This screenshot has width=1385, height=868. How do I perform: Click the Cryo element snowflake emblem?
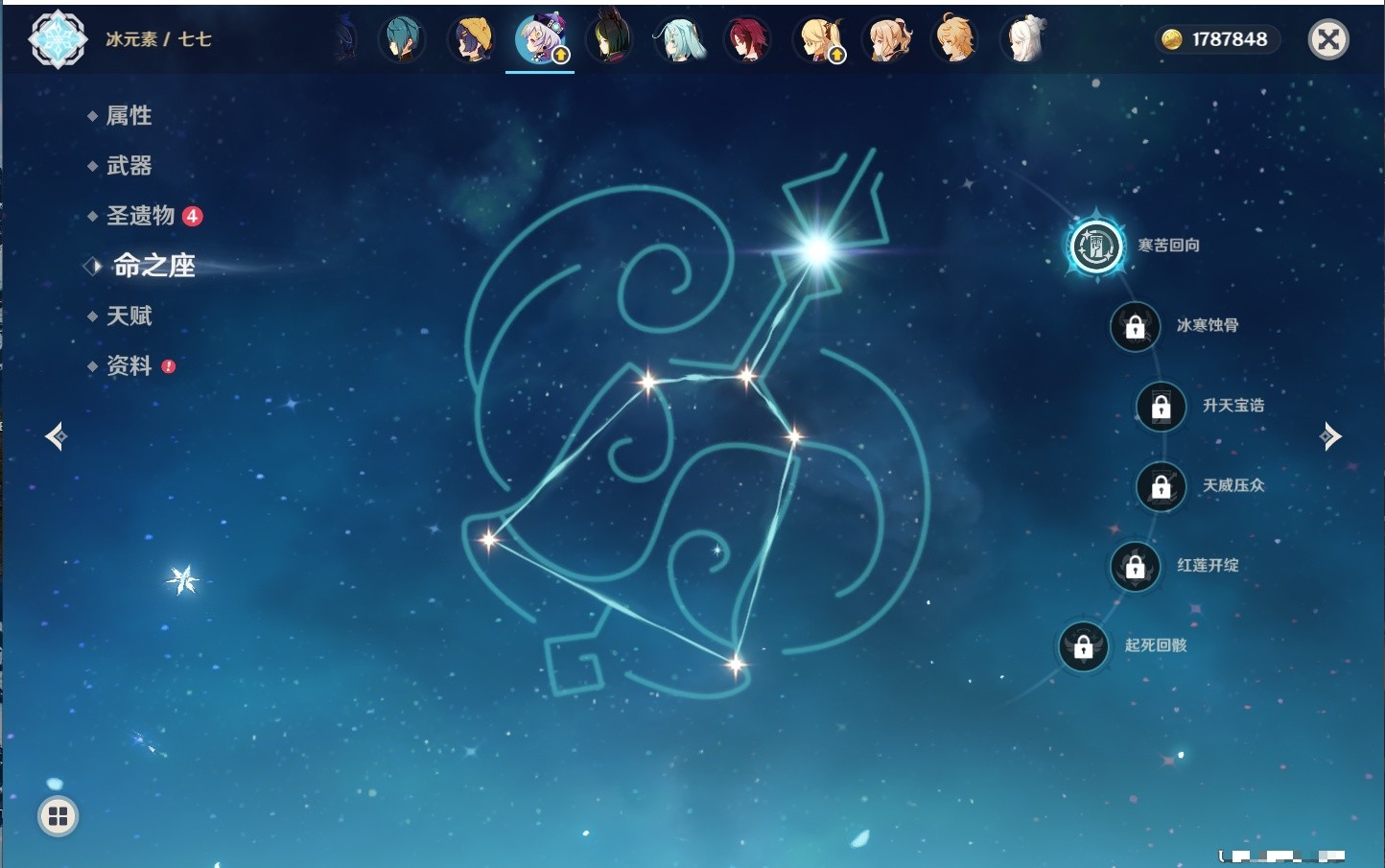coord(58,39)
